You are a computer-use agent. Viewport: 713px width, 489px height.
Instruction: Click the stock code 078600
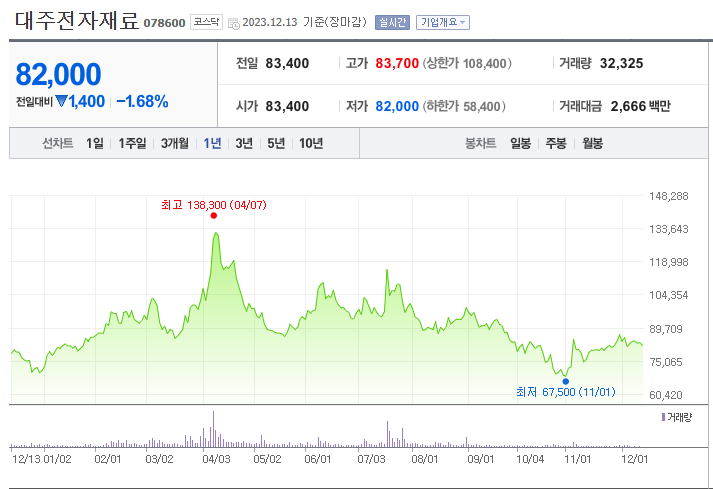(x=164, y=23)
